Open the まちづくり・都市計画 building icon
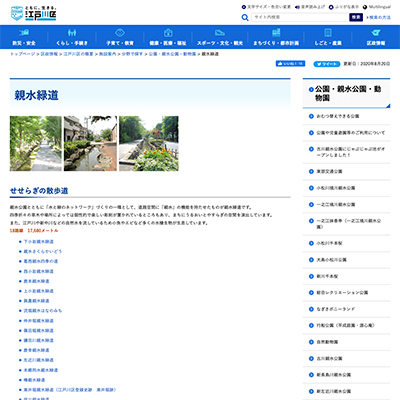This screenshot has width=400, height=400. coord(276,33)
